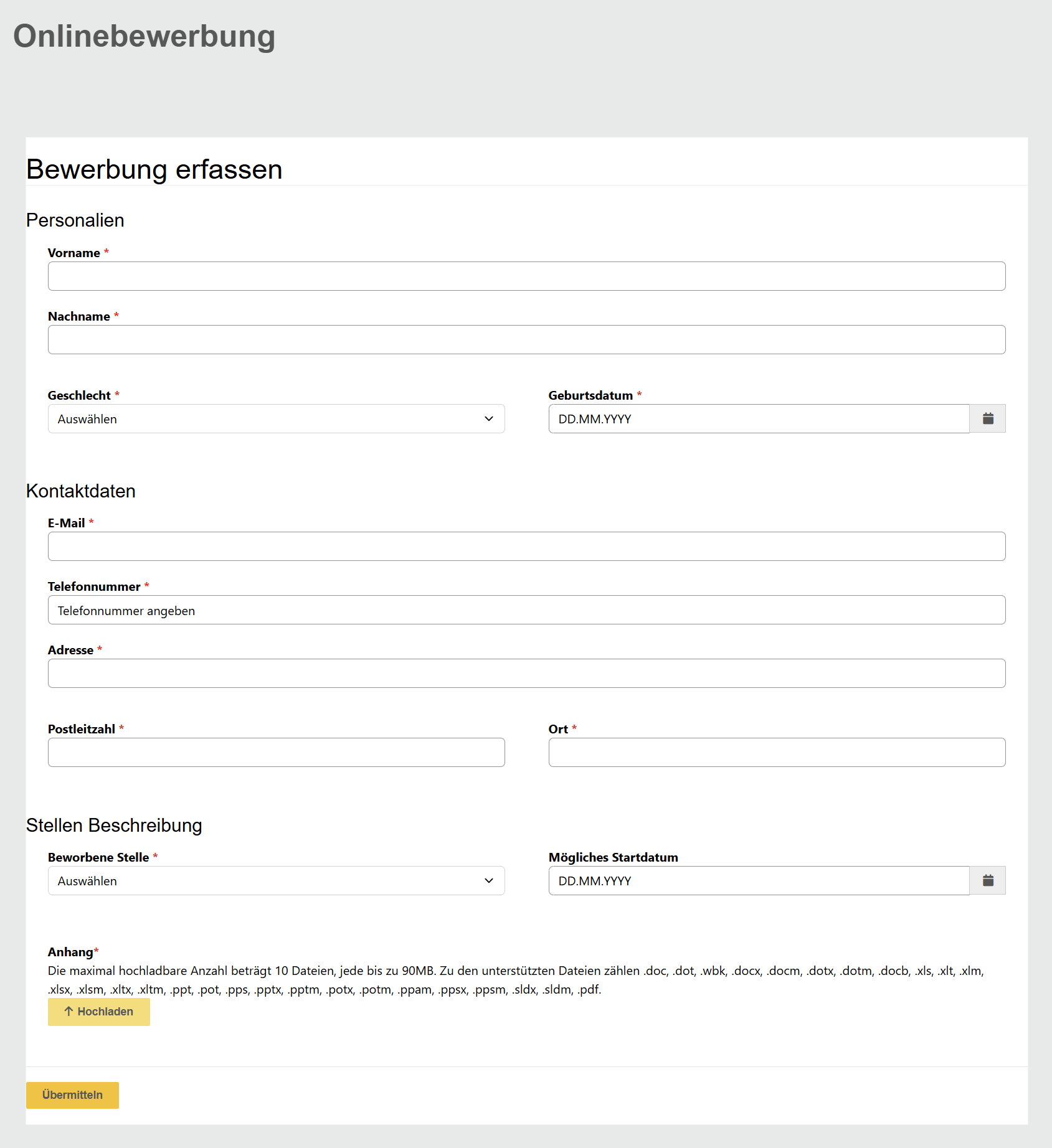Expand the Beworbene Stelle dropdown
Screen dimensions: 1052x1148
tap(276, 881)
